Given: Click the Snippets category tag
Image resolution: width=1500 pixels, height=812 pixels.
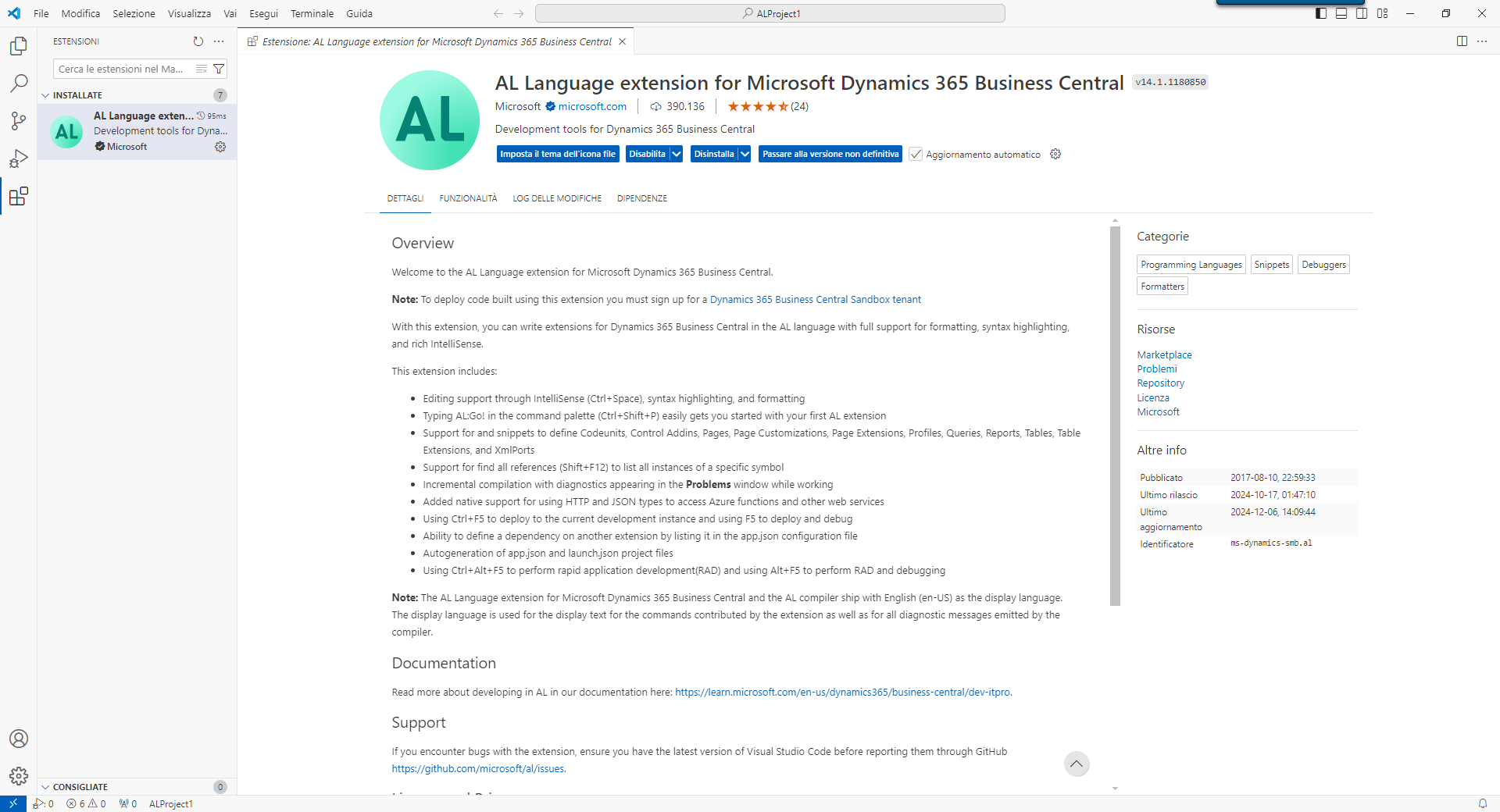Looking at the screenshot, I should tap(1272, 265).
